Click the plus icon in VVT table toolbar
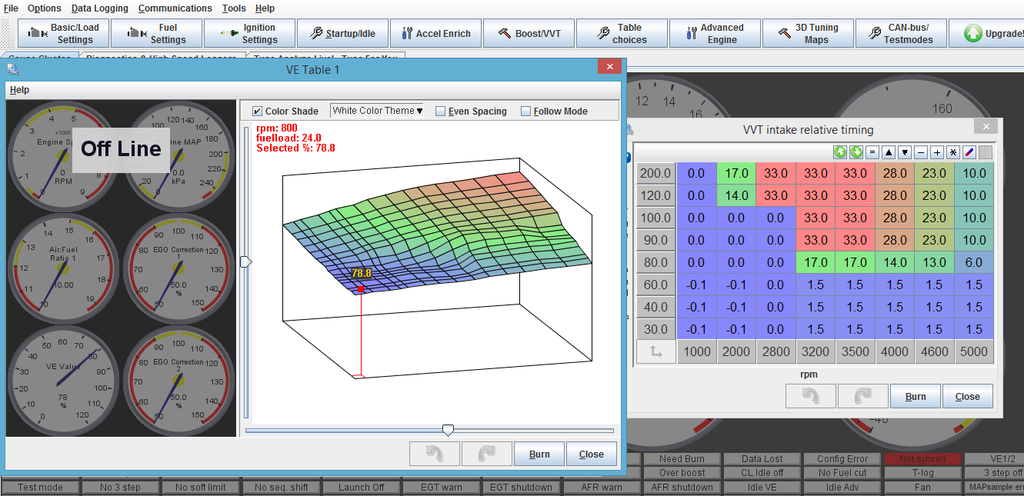The image size is (1024, 496). [x=937, y=152]
